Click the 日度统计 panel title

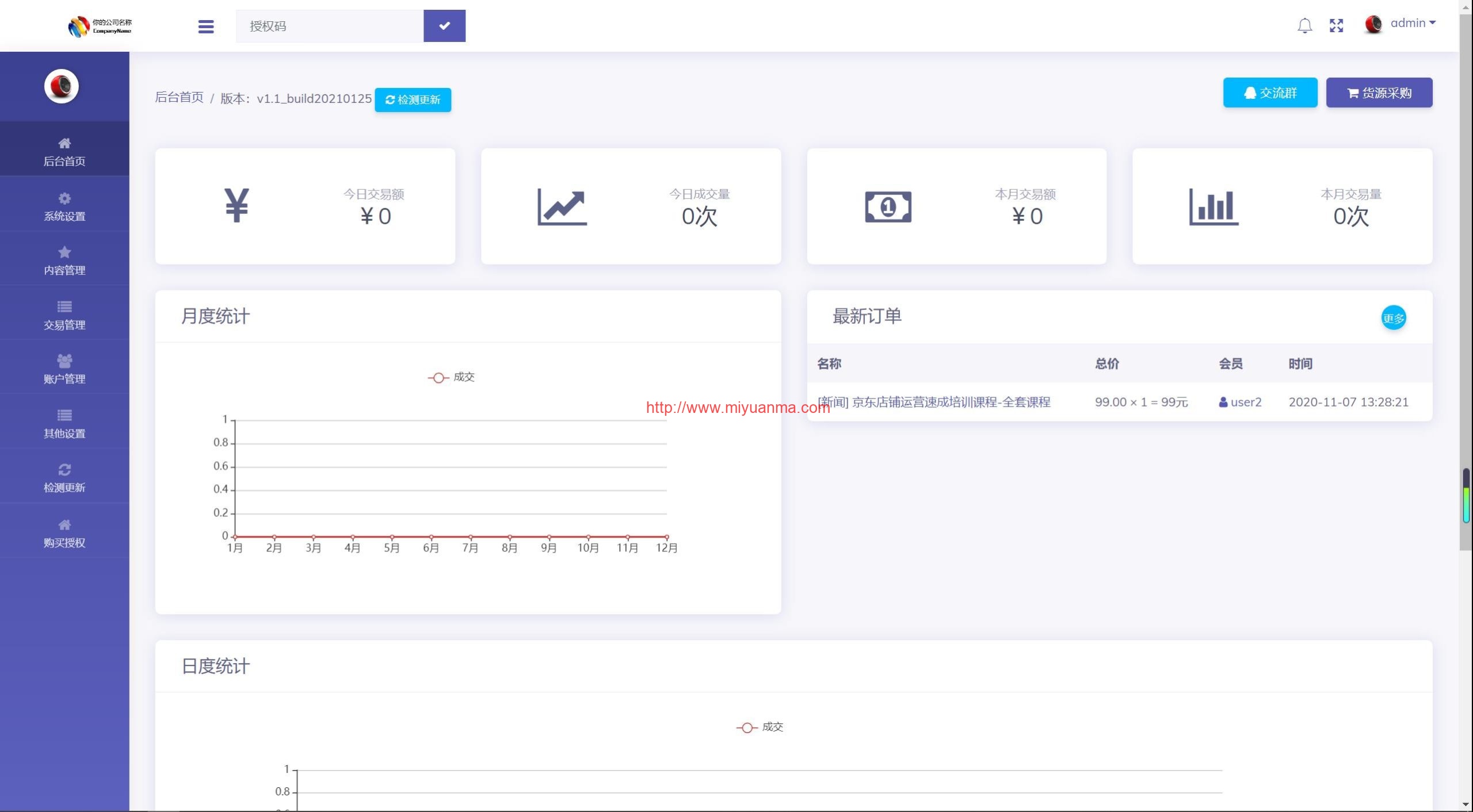tap(215, 667)
